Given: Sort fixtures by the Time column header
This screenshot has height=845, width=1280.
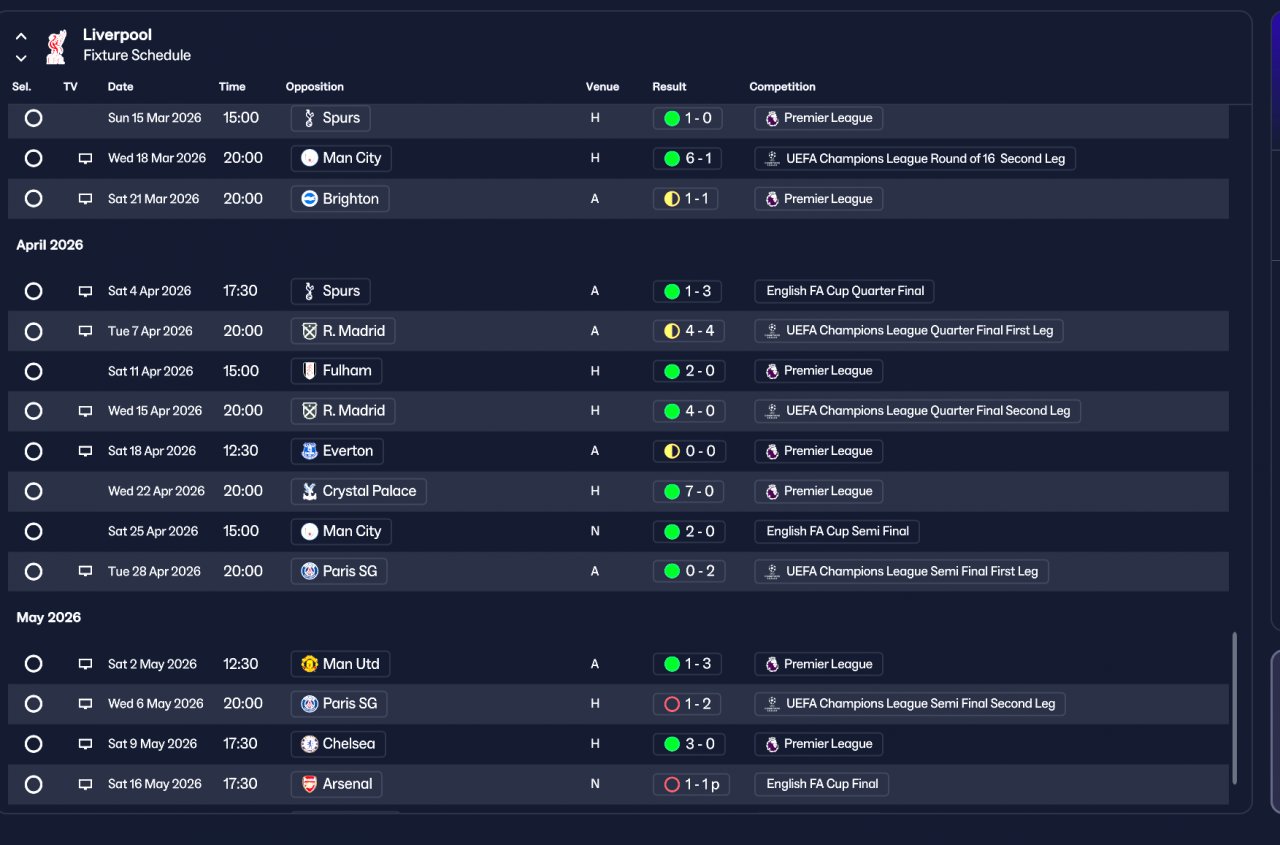Looking at the screenshot, I should (232, 87).
